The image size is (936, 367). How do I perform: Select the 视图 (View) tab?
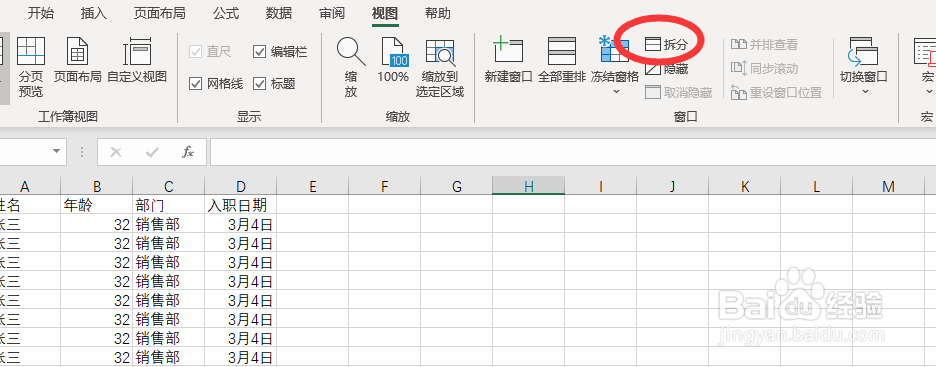385,13
